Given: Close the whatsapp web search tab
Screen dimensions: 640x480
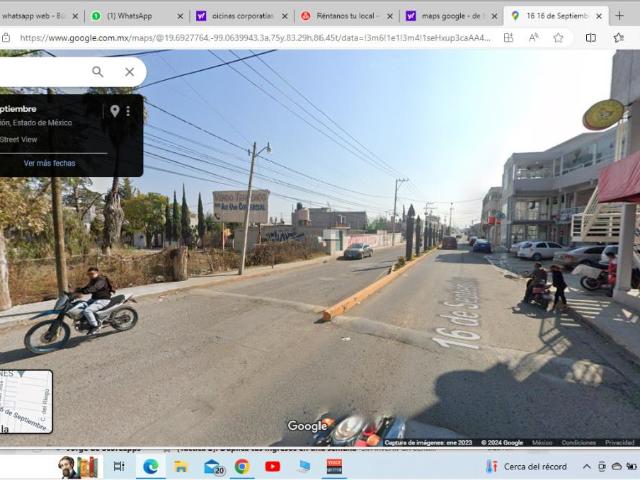Looking at the screenshot, I should click(75, 16).
